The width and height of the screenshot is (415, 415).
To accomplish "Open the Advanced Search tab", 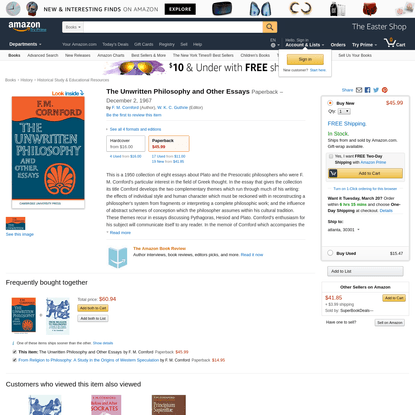I will (x=43, y=55).
